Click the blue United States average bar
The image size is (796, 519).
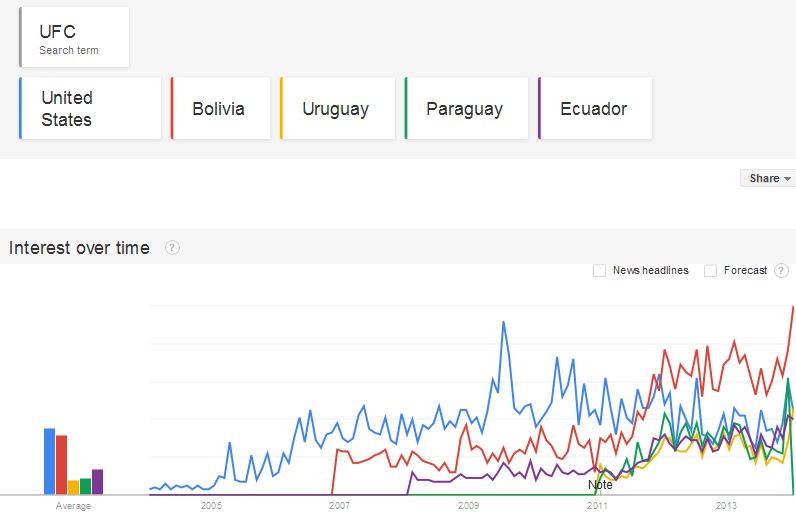(49, 461)
